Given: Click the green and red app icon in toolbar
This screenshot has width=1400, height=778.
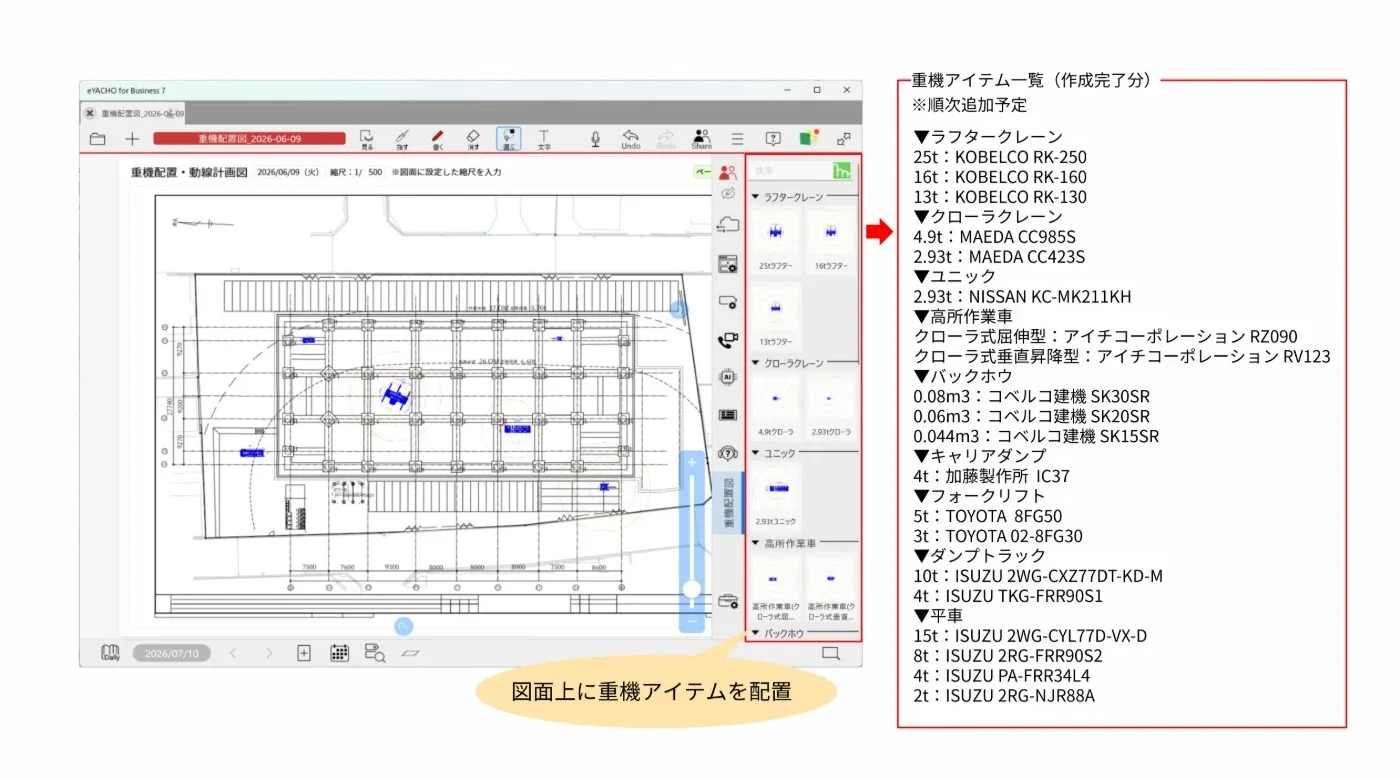Looking at the screenshot, I should [809, 138].
